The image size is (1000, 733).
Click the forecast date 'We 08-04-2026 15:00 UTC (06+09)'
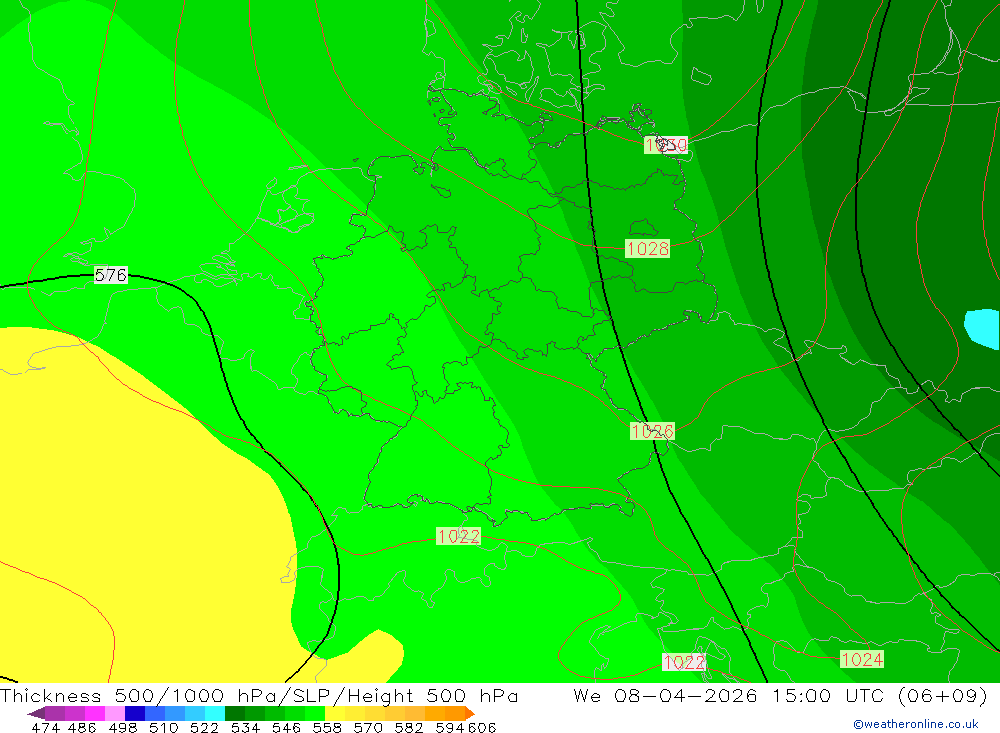click(x=780, y=695)
